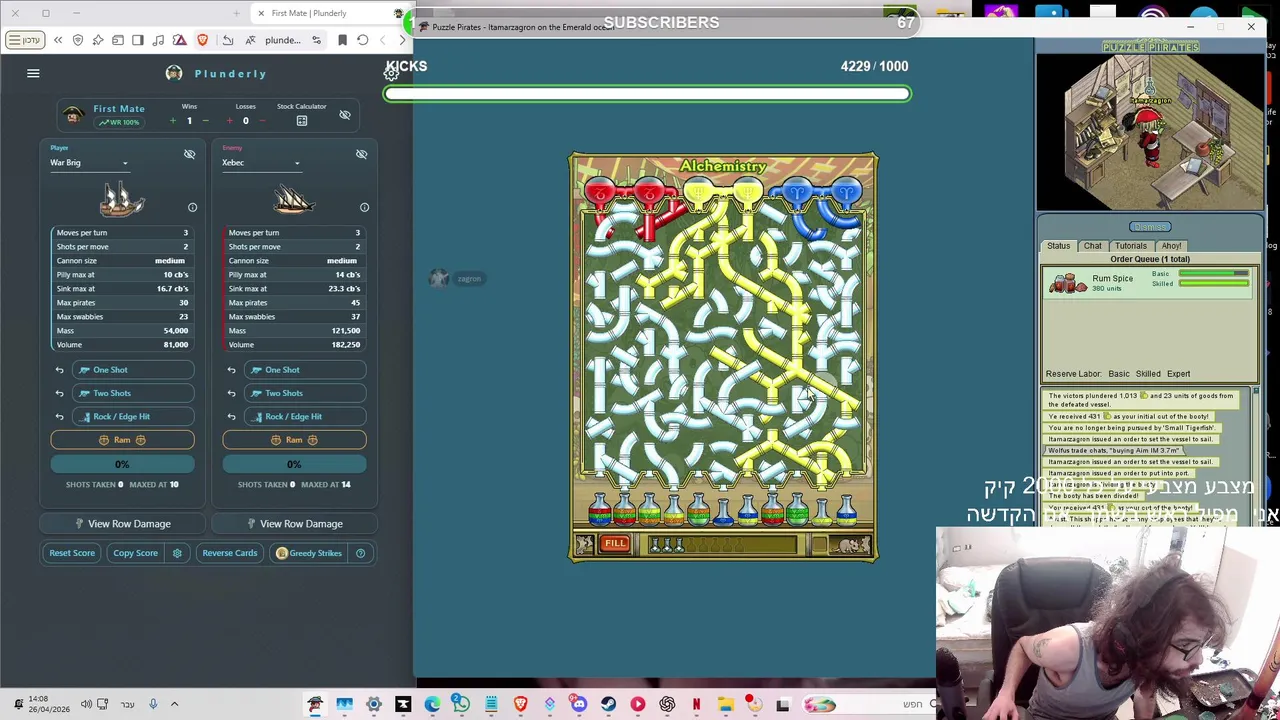
Task: Toggle the Greedy Strikes option
Action: pyautogui.click(x=309, y=553)
